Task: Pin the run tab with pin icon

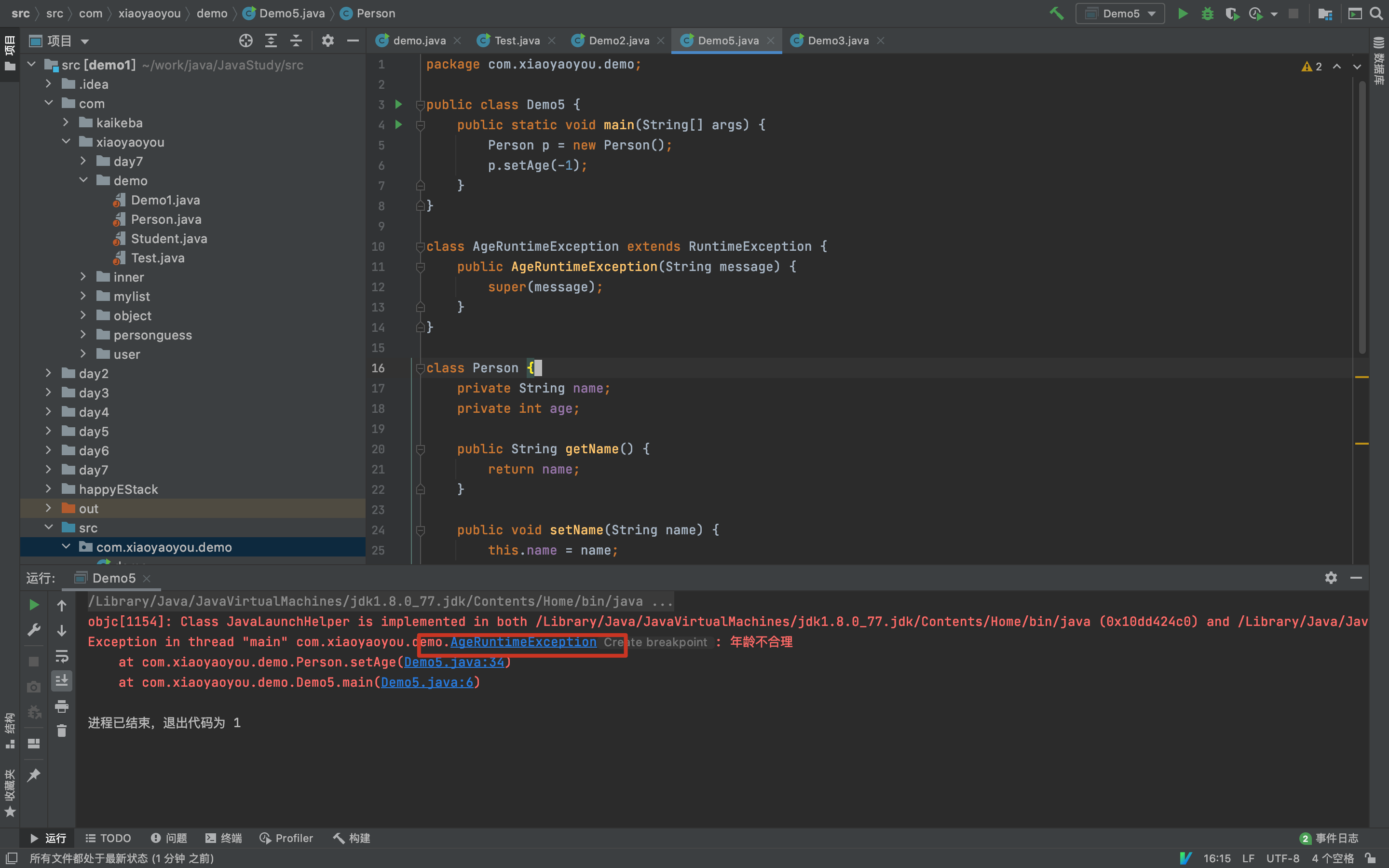Action: click(34, 775)
